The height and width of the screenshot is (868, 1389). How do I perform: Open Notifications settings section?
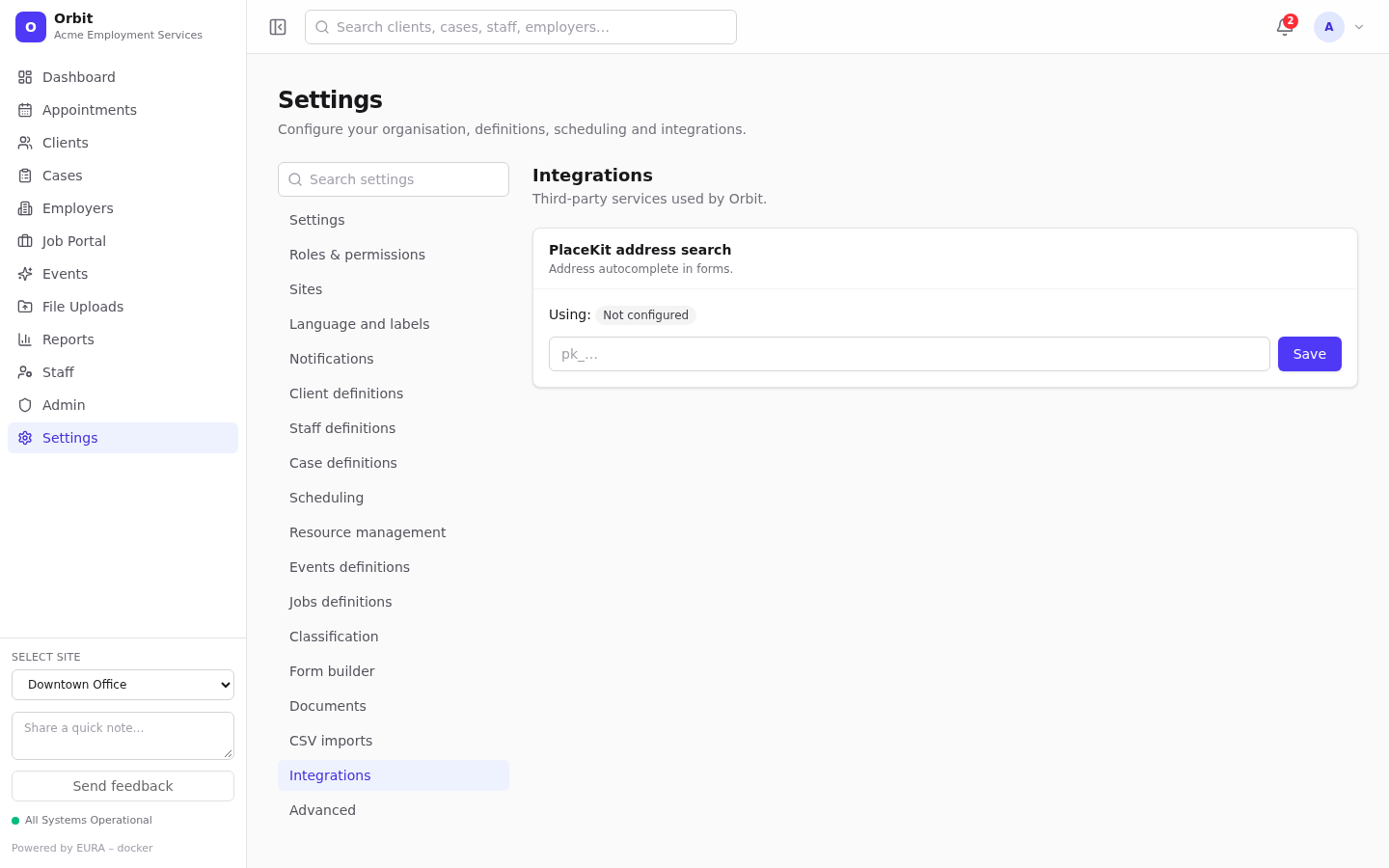394,359
